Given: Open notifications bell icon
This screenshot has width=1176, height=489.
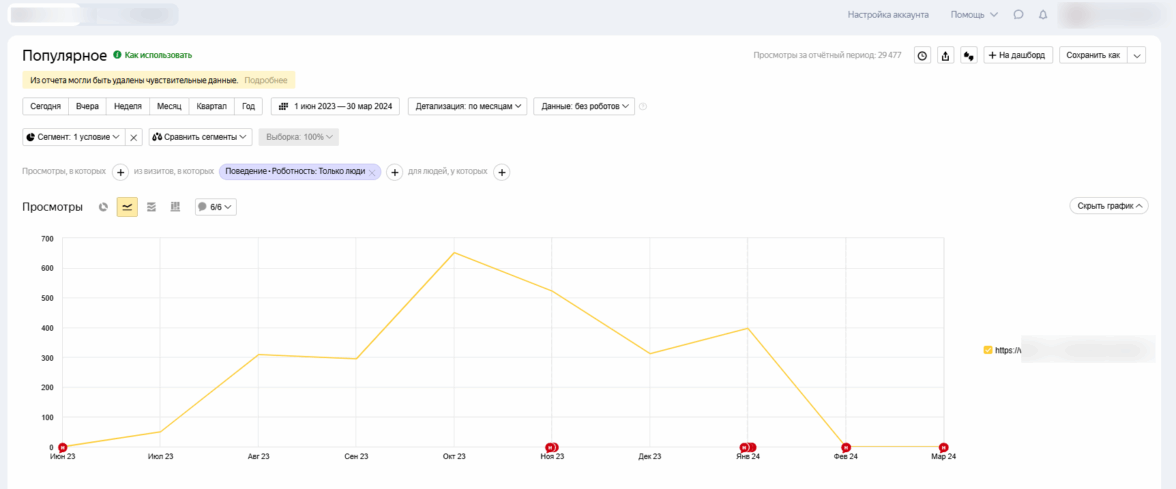Looking at the screenshot, I should (1043, 15).
